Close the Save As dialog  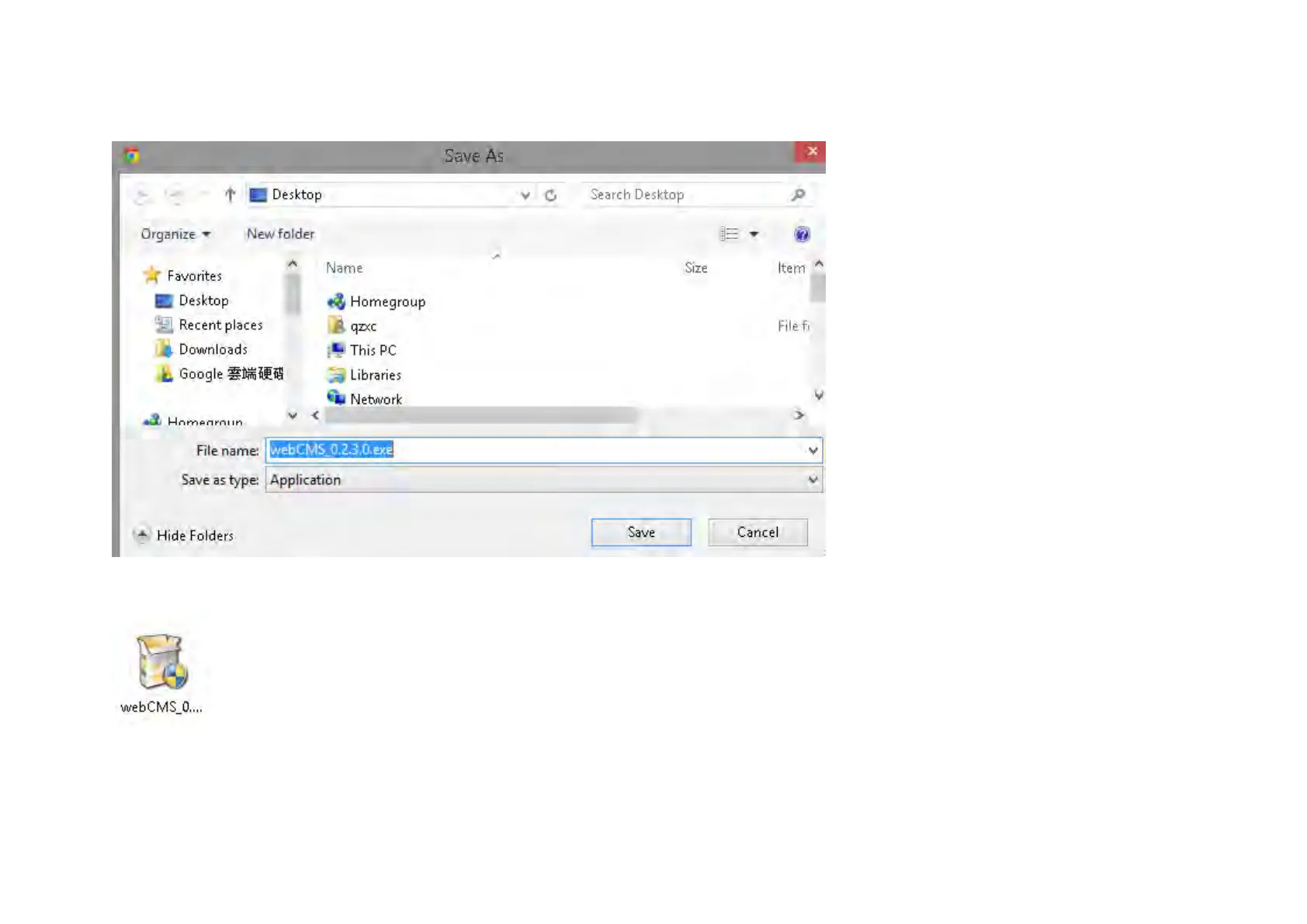pos(811,151)
